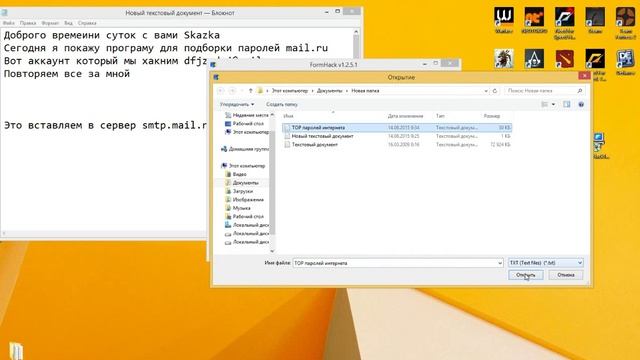
Task: Click the Музыка folder icon in navigation pane
Action: tap(228, 208)
